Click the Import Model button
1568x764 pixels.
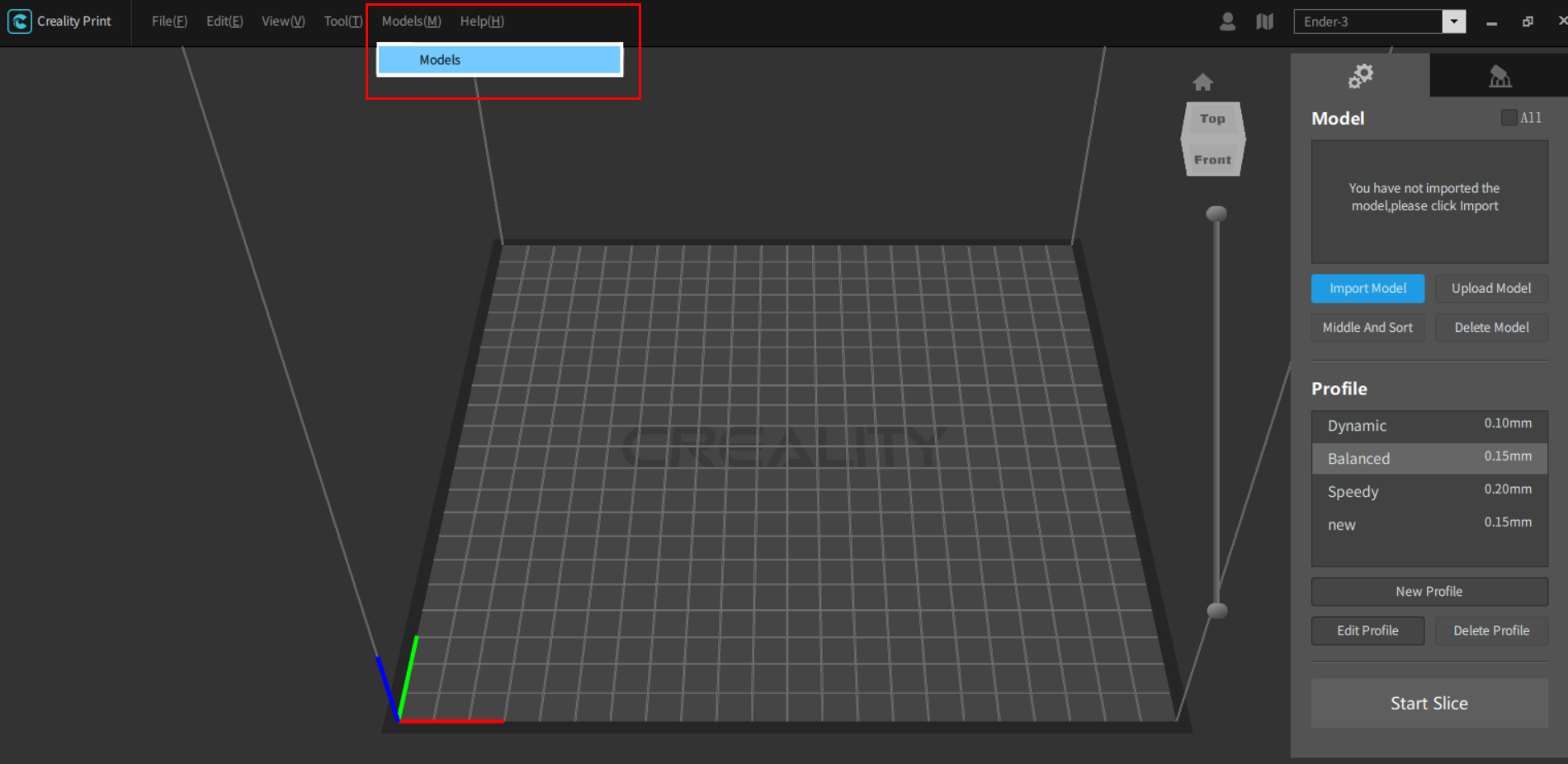(x=1367, y=288)
